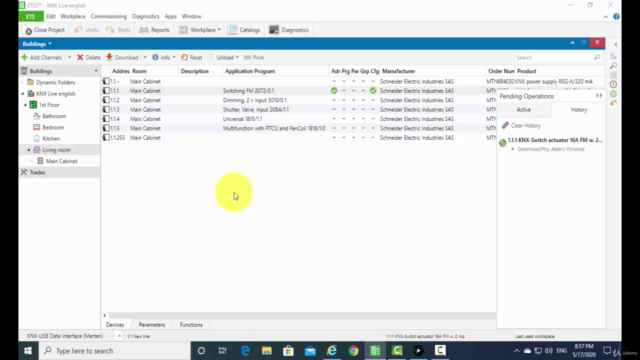Click the green status icon of 1.1.1 history item
The image size is (640, 360).
[503, 142]
